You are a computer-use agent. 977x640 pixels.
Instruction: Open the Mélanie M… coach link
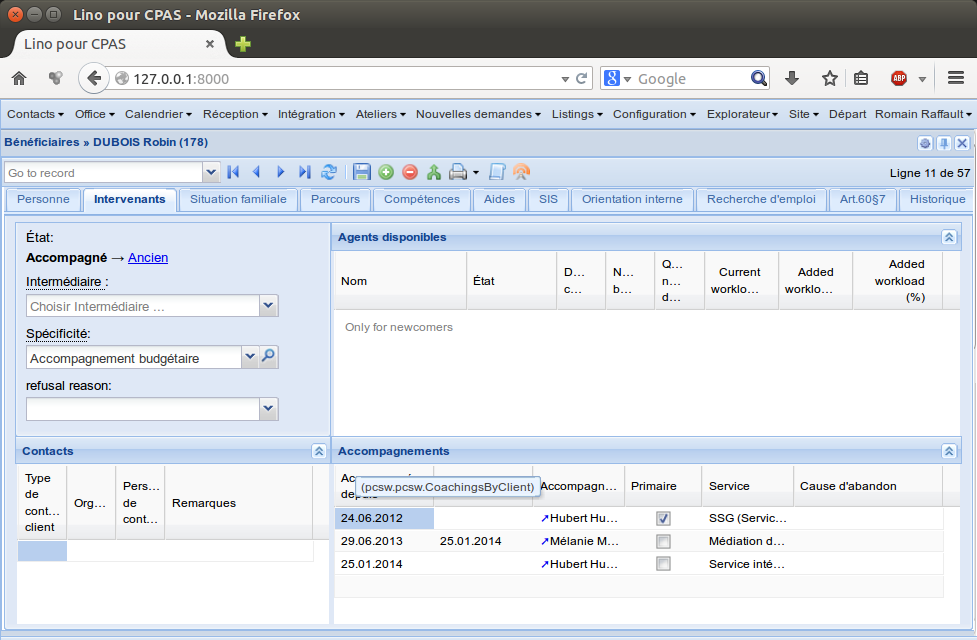579,541
